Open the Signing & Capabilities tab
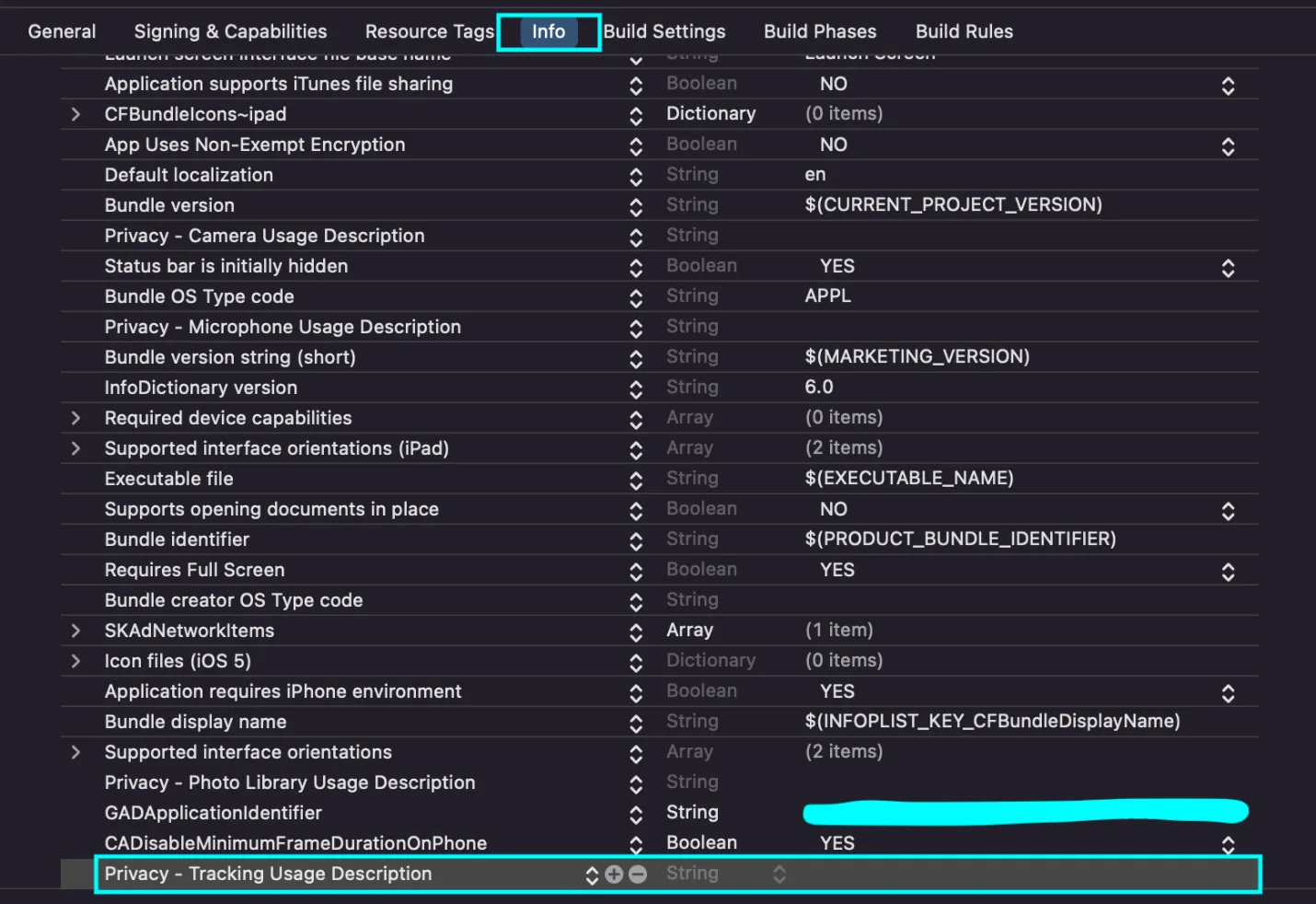 point(230,31)
